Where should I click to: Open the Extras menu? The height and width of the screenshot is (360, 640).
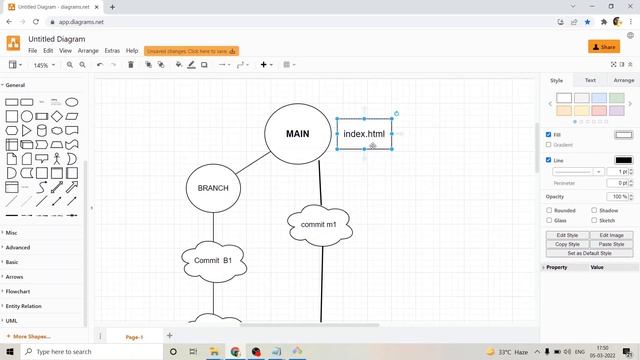coord(112,51)
